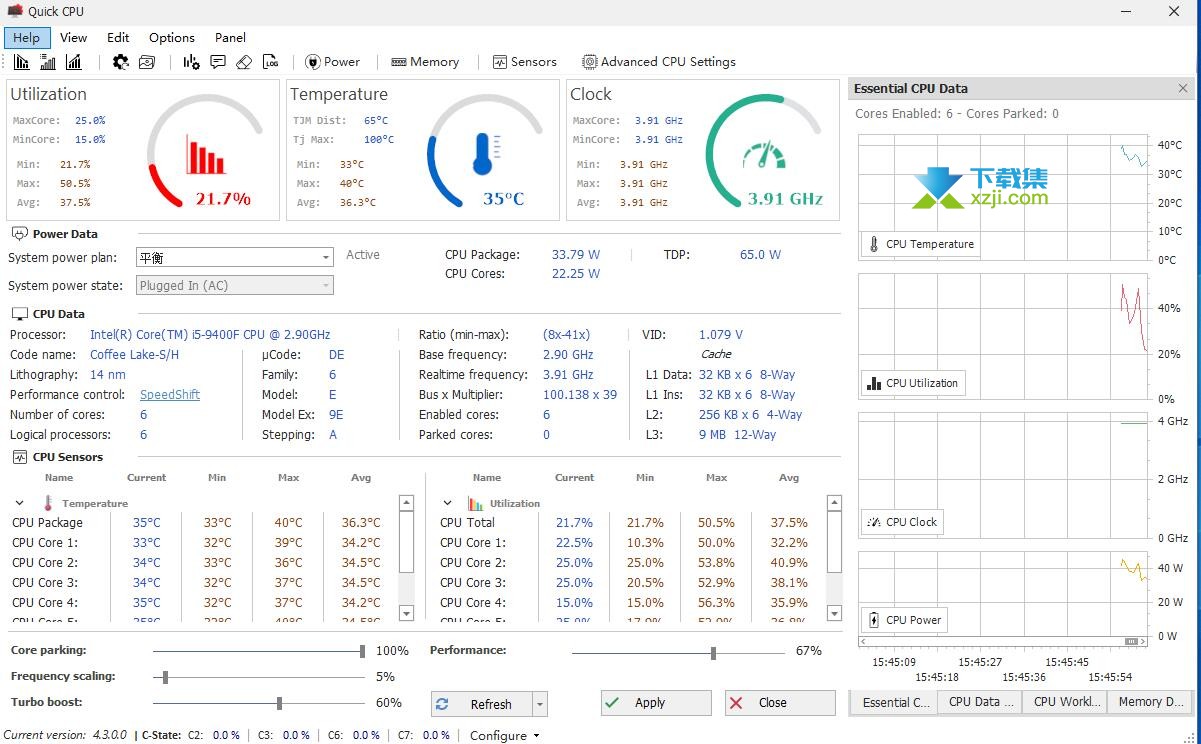Click the CPU Package row in Temperature list
The width and height of the screenshot is (1201, 744).
pos(204,523)
